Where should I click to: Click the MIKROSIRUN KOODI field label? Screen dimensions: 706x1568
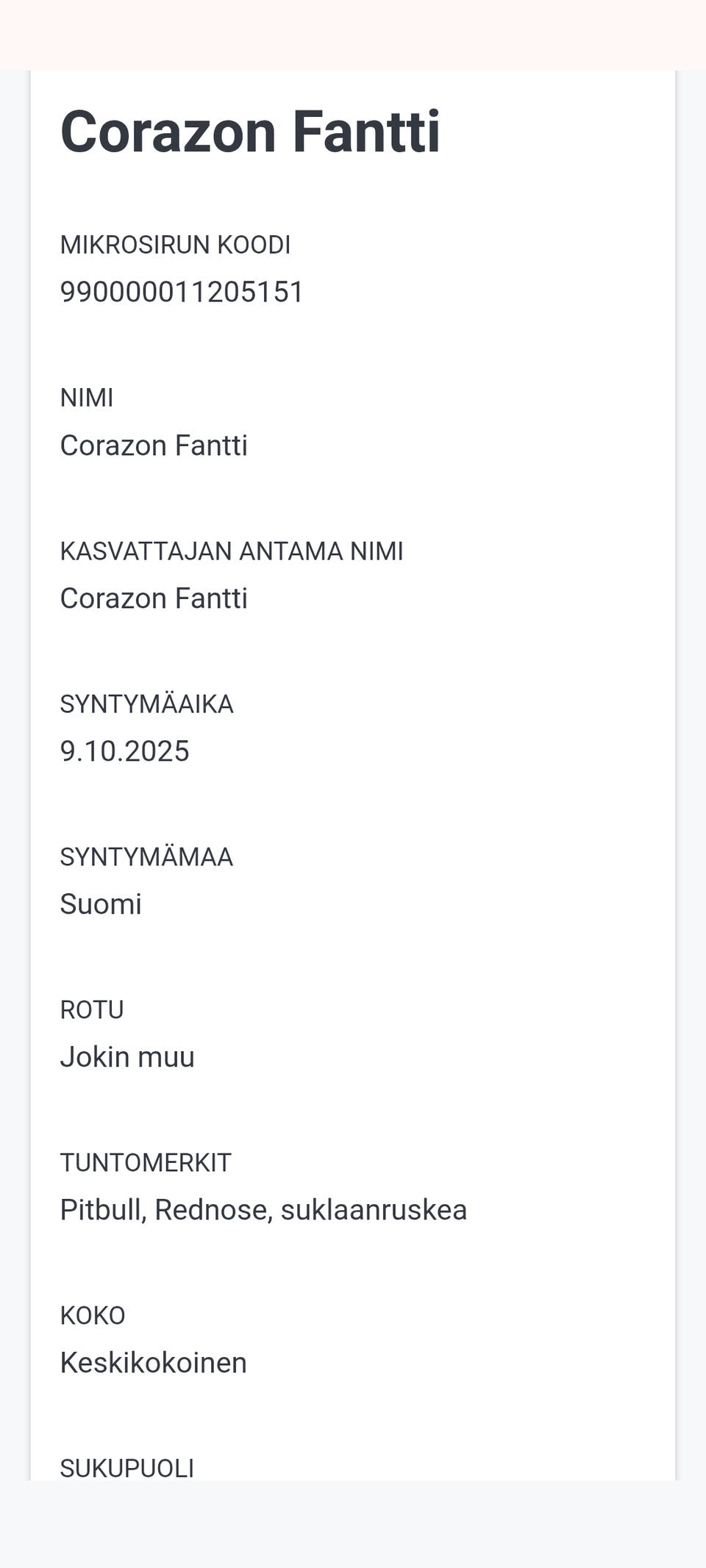(175, 245)
